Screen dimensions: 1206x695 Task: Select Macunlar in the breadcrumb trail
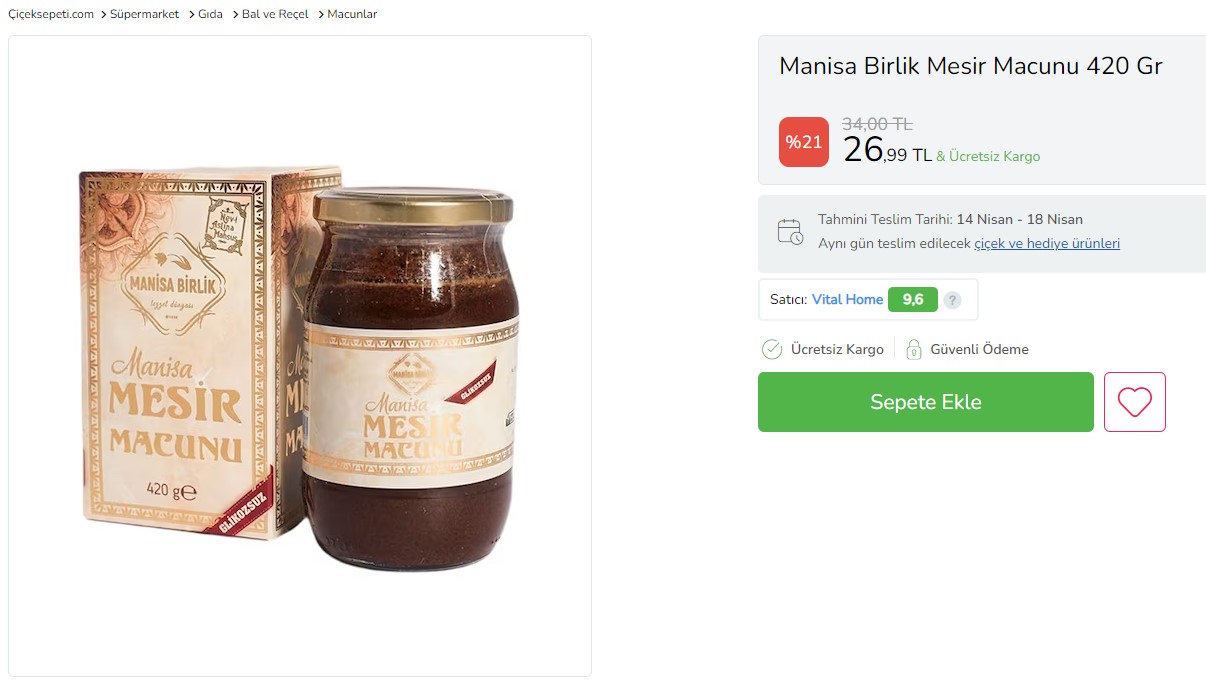tap(353, 14)
